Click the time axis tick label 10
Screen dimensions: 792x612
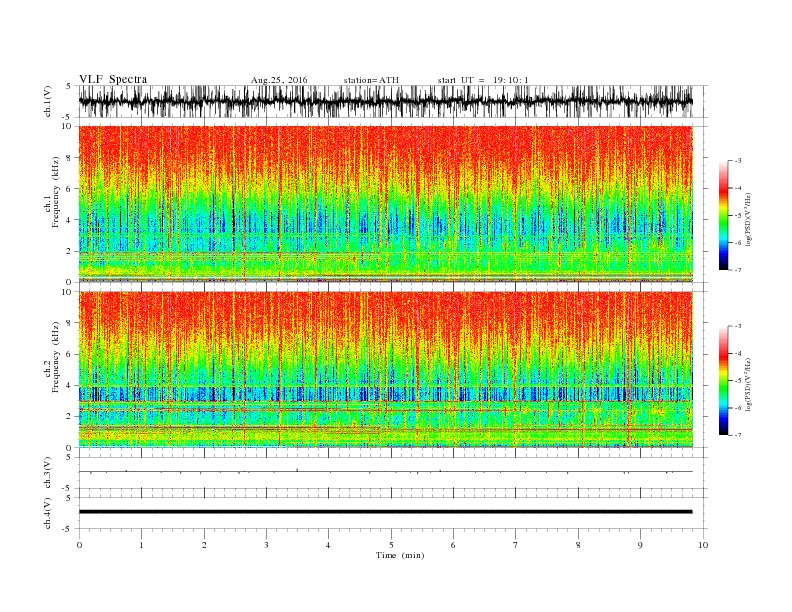[x=703, y=545]
